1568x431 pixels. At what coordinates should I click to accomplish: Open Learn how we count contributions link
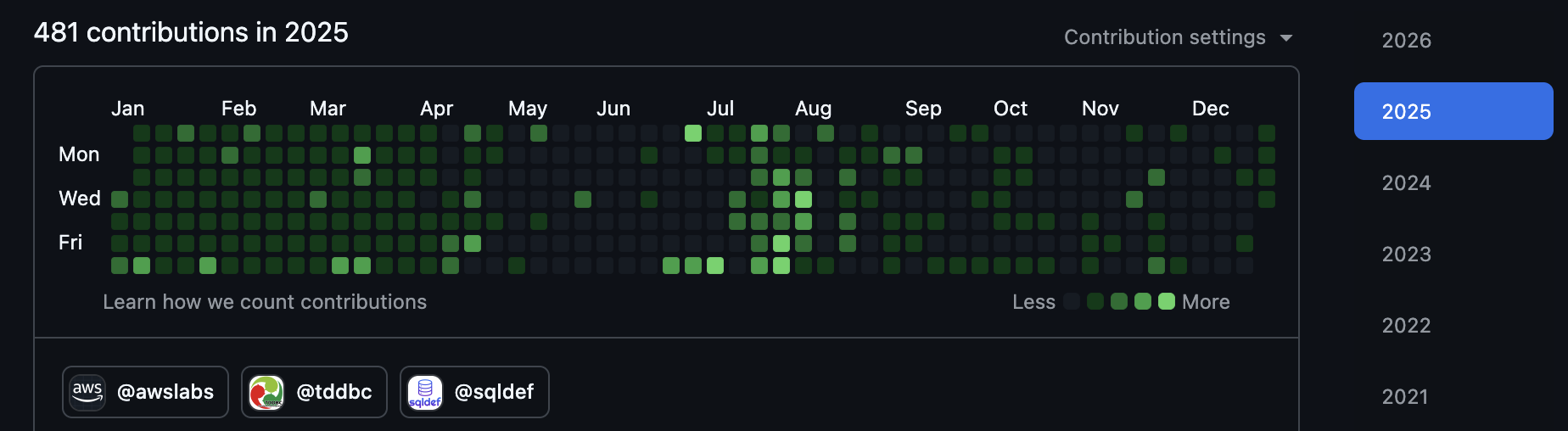[265, 302]
